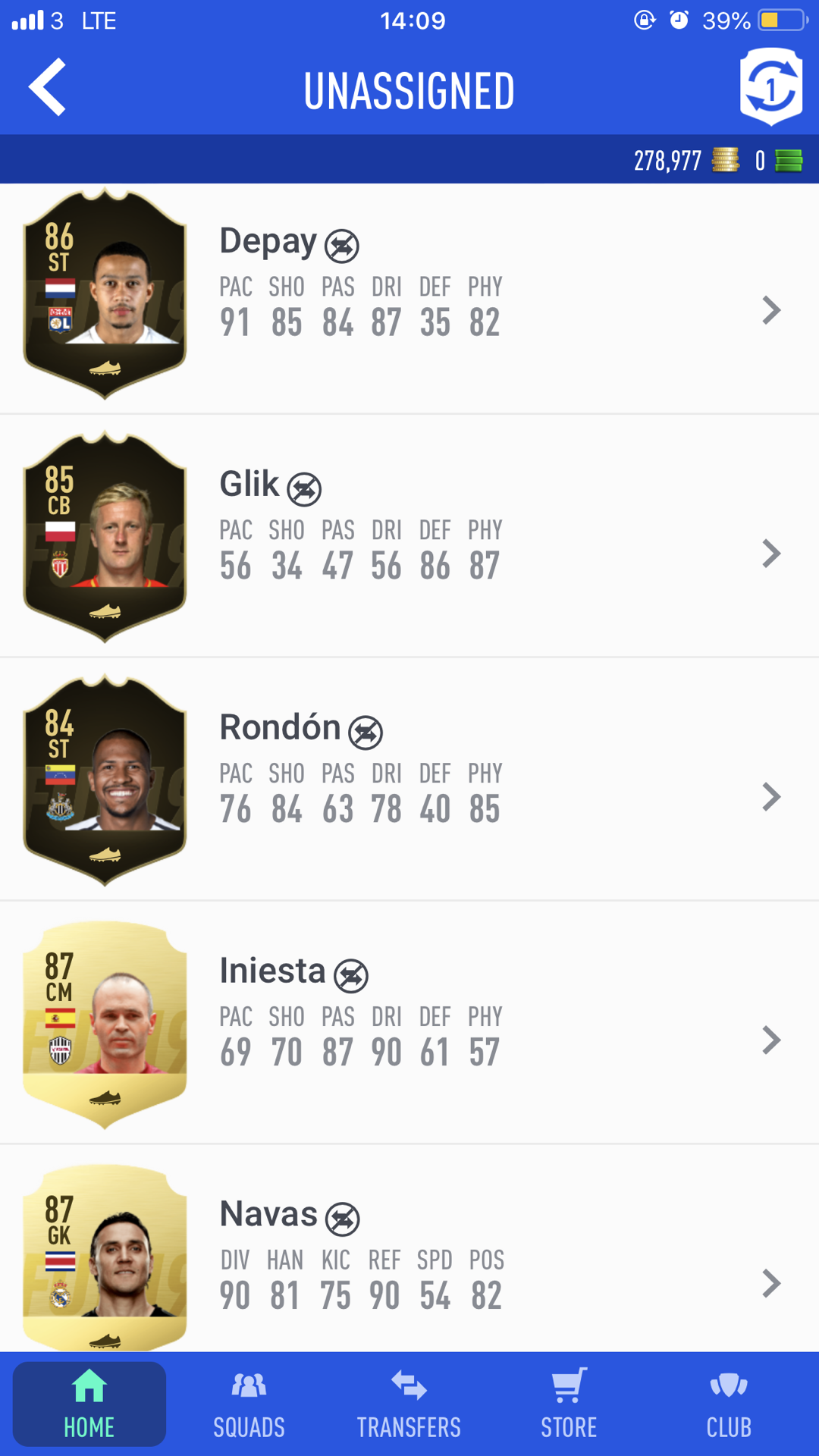Image resolution: width=819 pixels, height=1456 pixels.
Task: Open the Transfers tab
Action: 409,1404
